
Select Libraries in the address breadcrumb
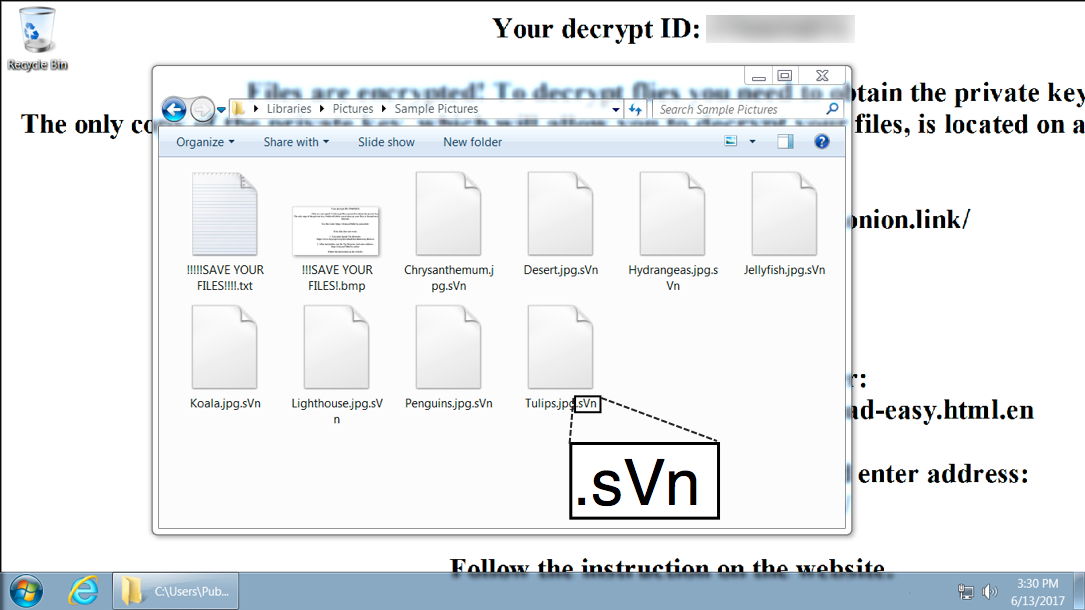pos(289,109)
